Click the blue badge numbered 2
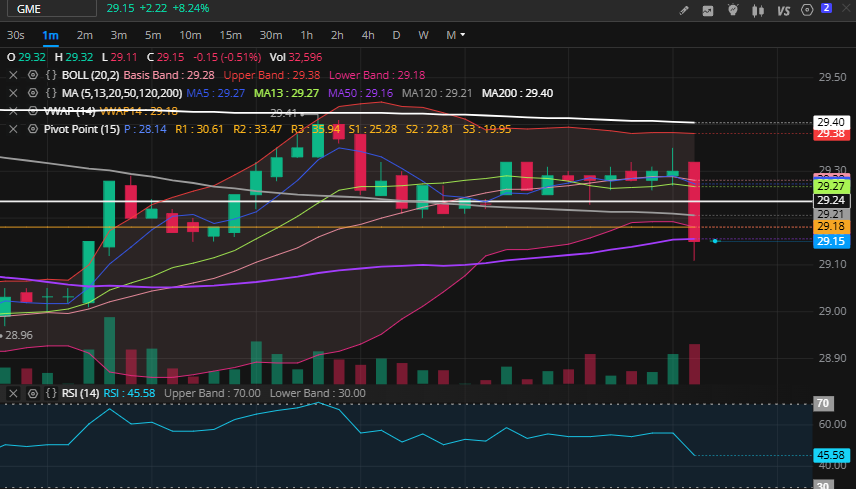The image size is (856, 489). pyautogui.click(x=826, y=8)
